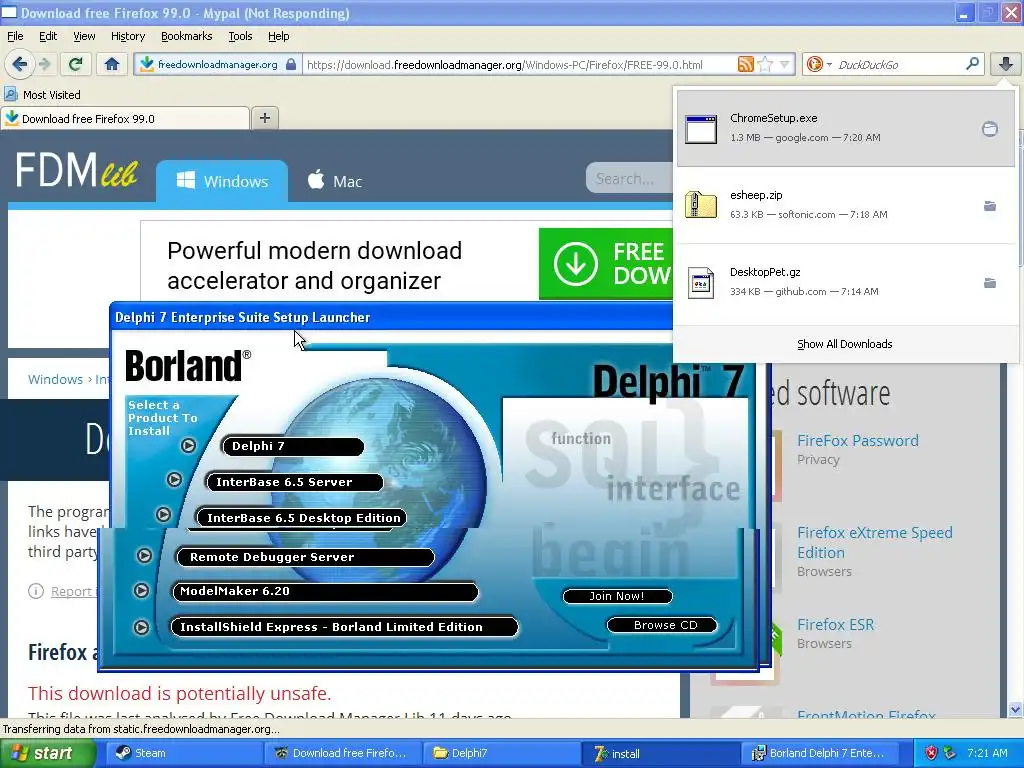This screenshot has width=1024, height=768.
Task: Toggle the Downloads toolbar arrow button
Action: [1006, 64]
